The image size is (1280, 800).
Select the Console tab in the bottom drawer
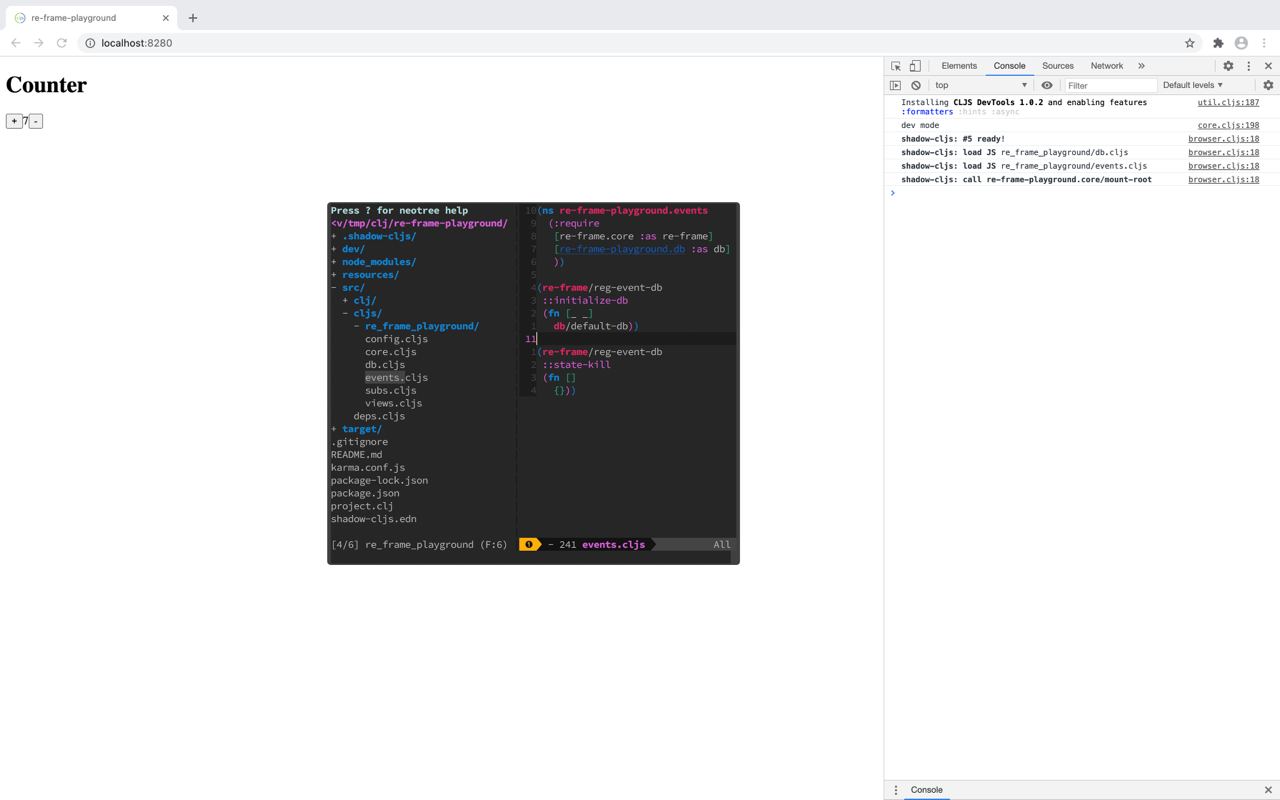point(926,790)
